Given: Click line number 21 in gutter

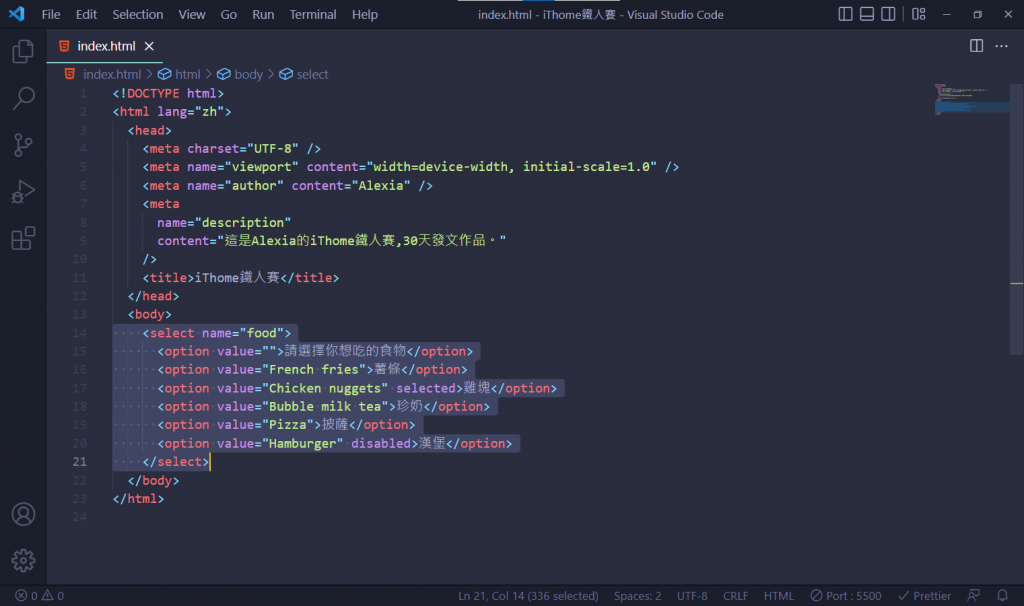Looking at the screenshot, I should pos(80,462).
